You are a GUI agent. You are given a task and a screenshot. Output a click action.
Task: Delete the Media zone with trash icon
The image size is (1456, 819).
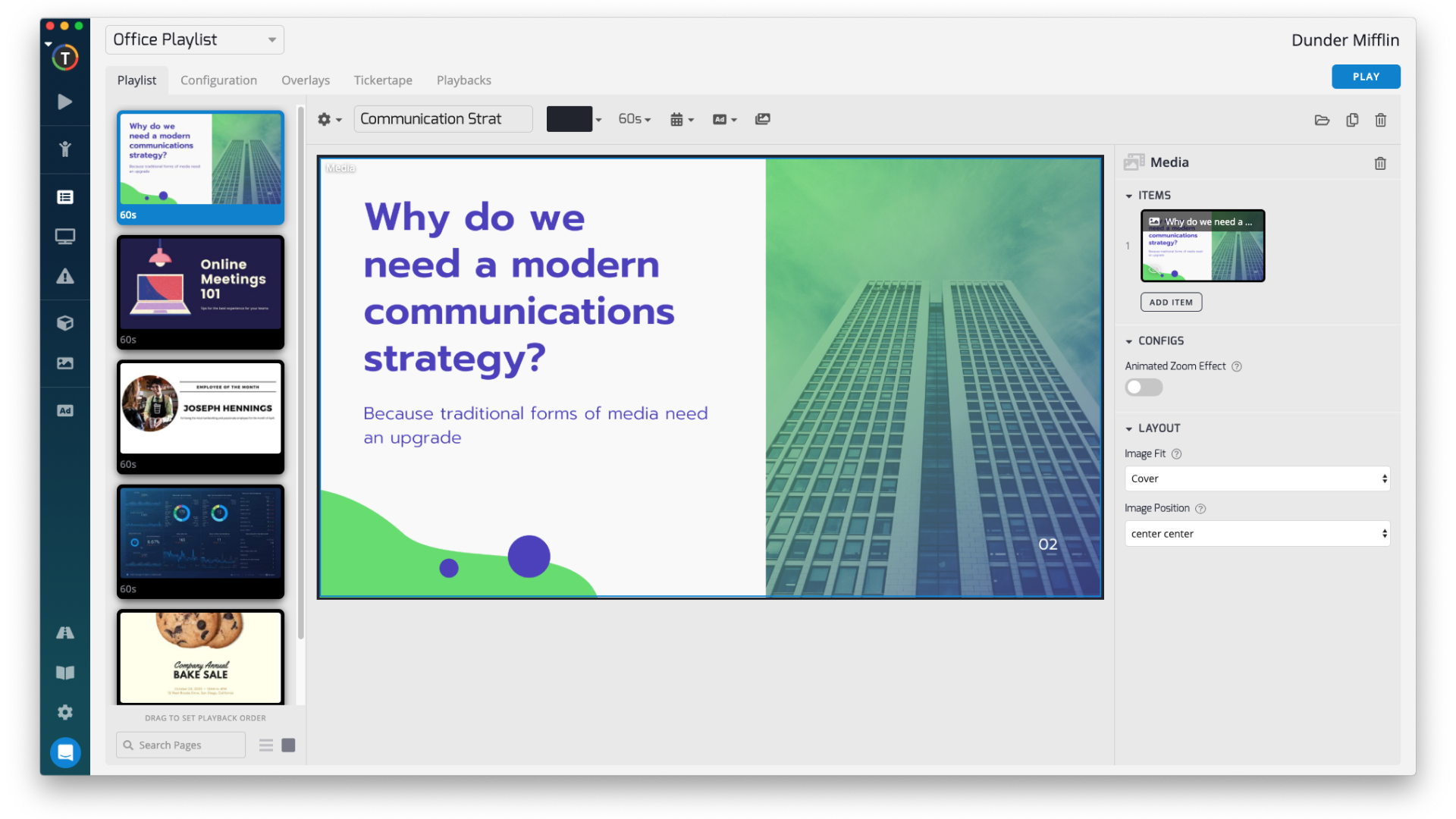click(x=1380, y=163)
